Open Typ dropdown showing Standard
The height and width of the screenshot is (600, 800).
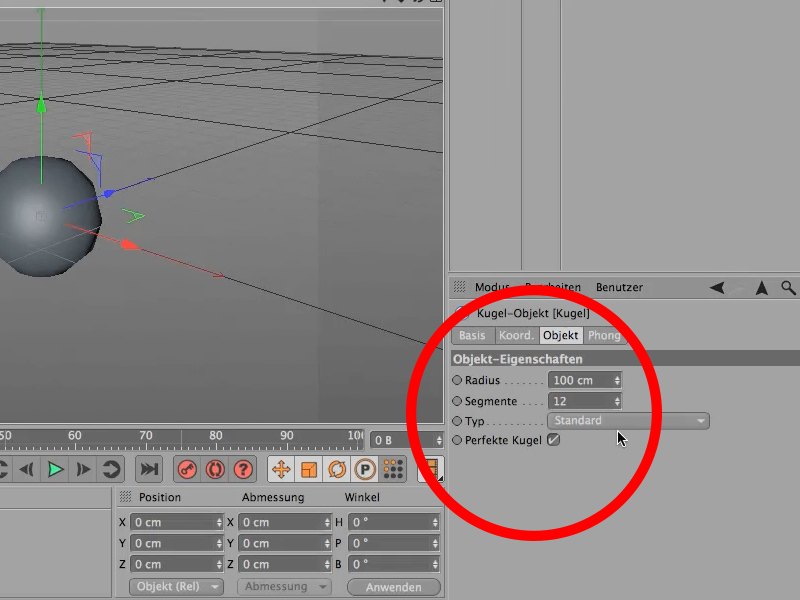[628, 420]
